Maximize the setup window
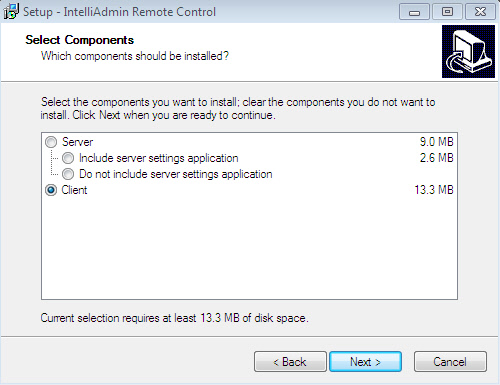This screenshot has height=385, width=500. 447,12
